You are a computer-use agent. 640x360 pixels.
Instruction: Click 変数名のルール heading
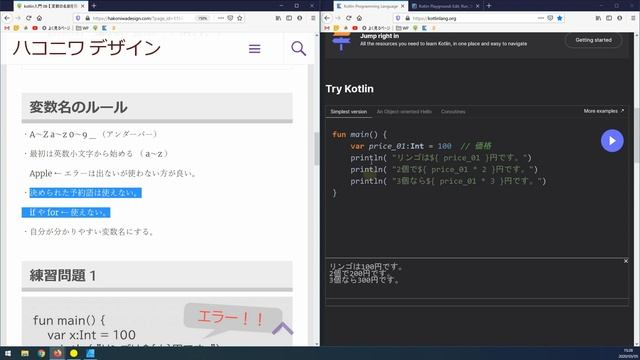point(78,107)
